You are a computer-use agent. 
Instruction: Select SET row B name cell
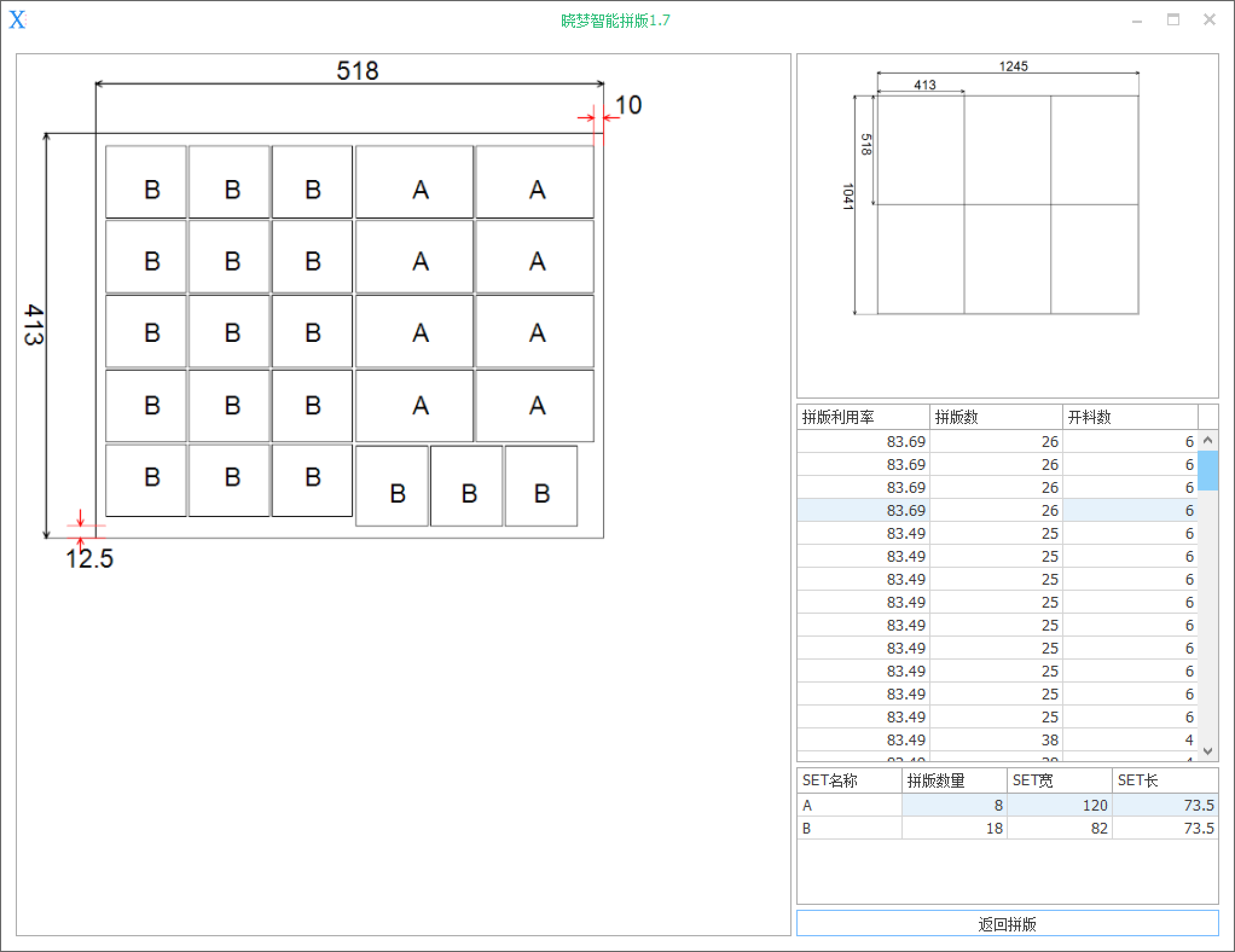pos(849,828)
